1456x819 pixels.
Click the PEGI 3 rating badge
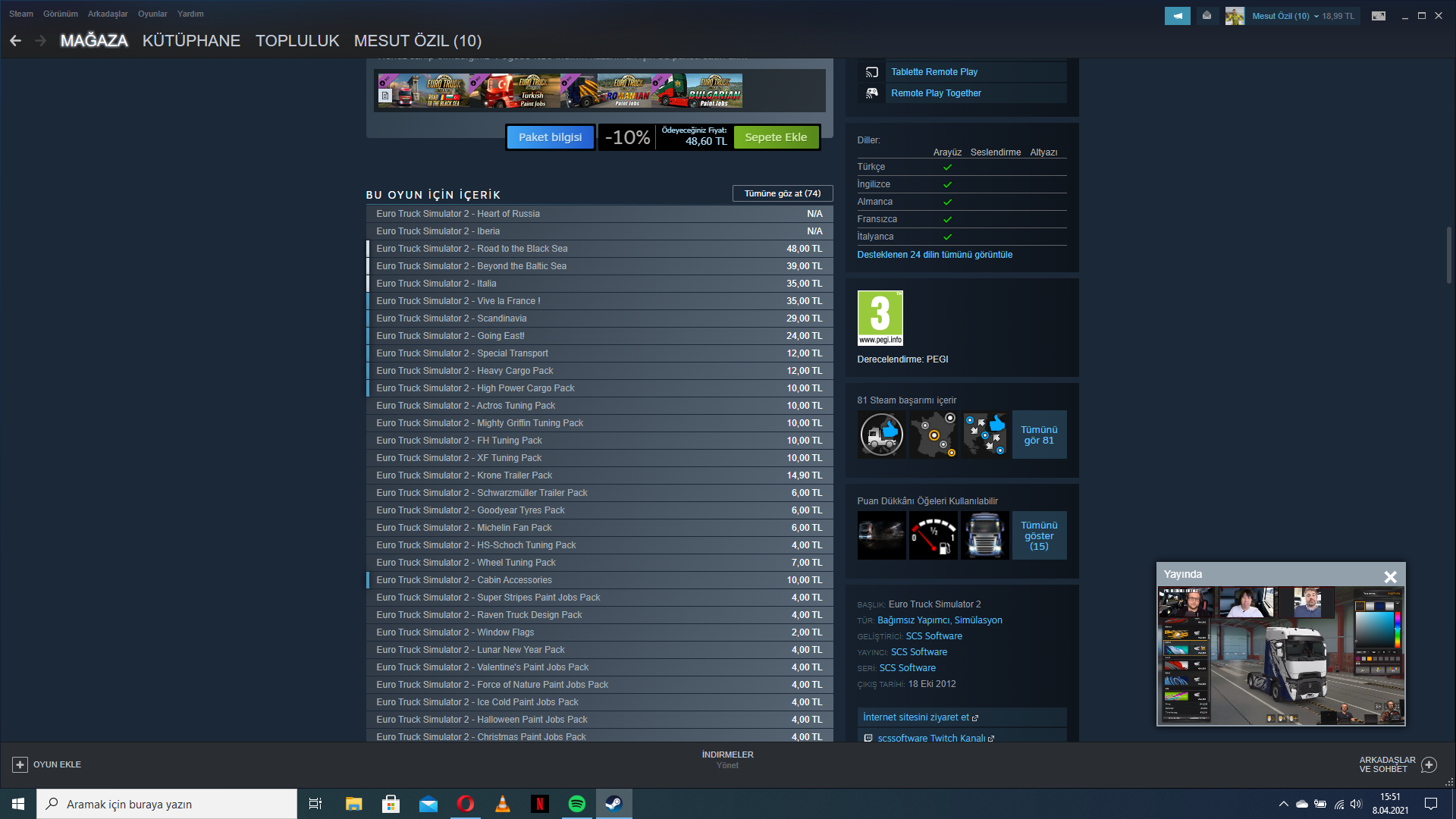tap(880, 318)
